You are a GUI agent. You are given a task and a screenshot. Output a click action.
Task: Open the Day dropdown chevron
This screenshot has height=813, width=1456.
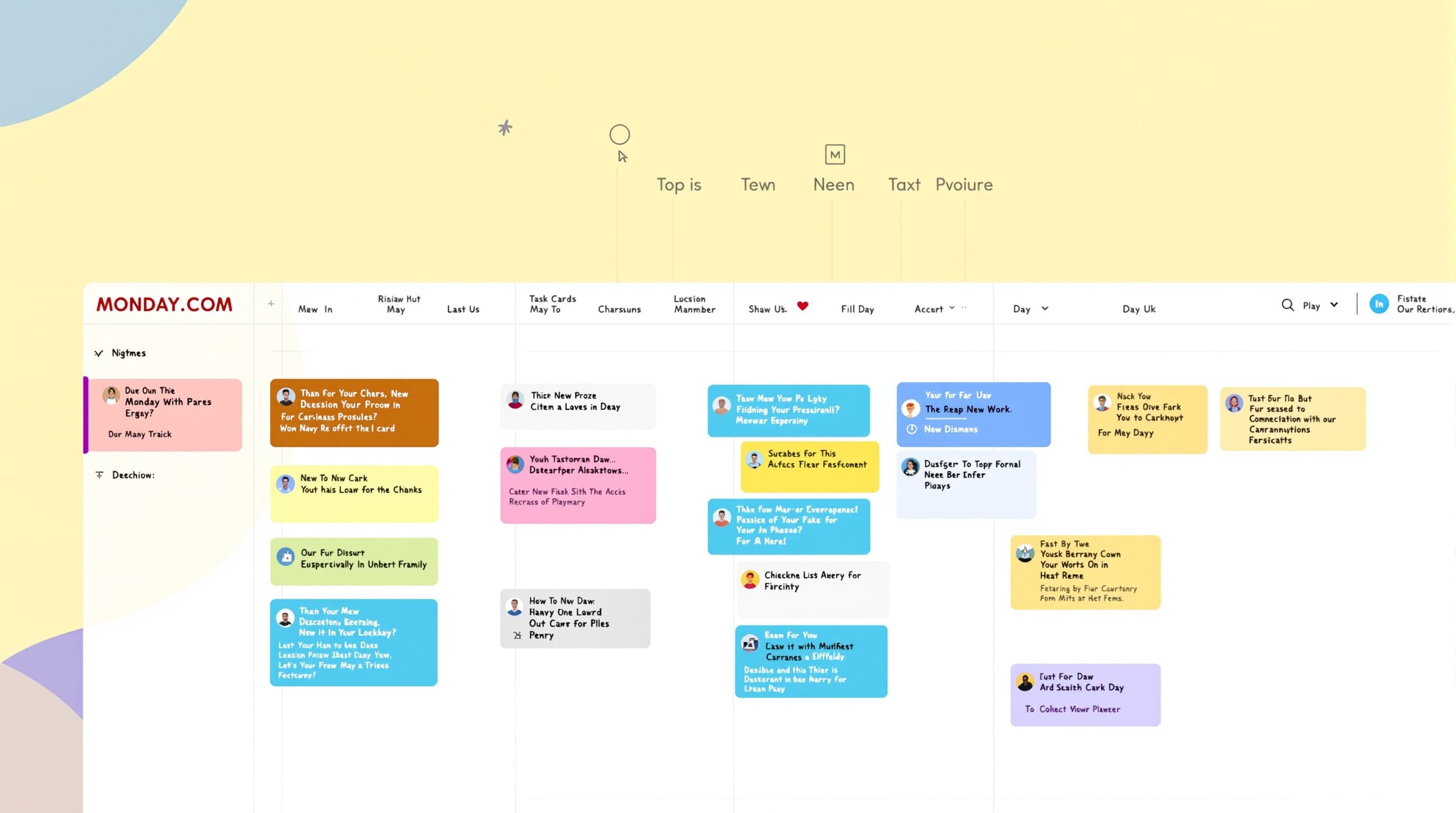[x=1044, y=309]
